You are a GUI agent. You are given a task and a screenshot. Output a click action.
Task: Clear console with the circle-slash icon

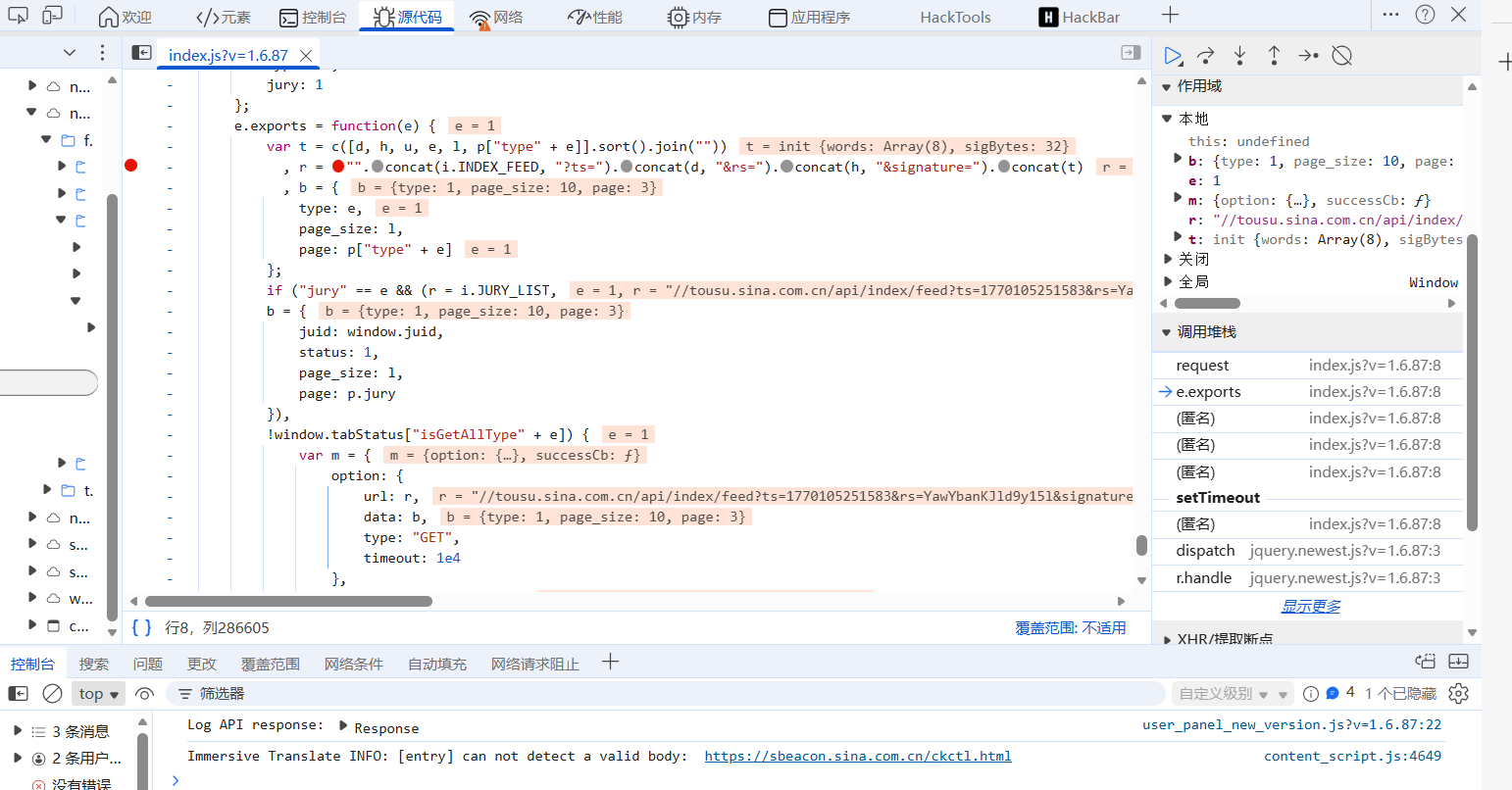tap(53, 694)
